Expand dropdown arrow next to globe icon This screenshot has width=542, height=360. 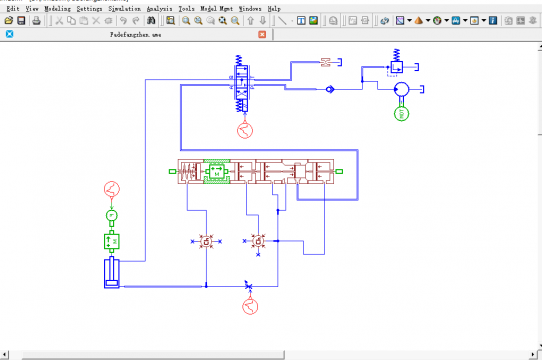pos(446,21)
